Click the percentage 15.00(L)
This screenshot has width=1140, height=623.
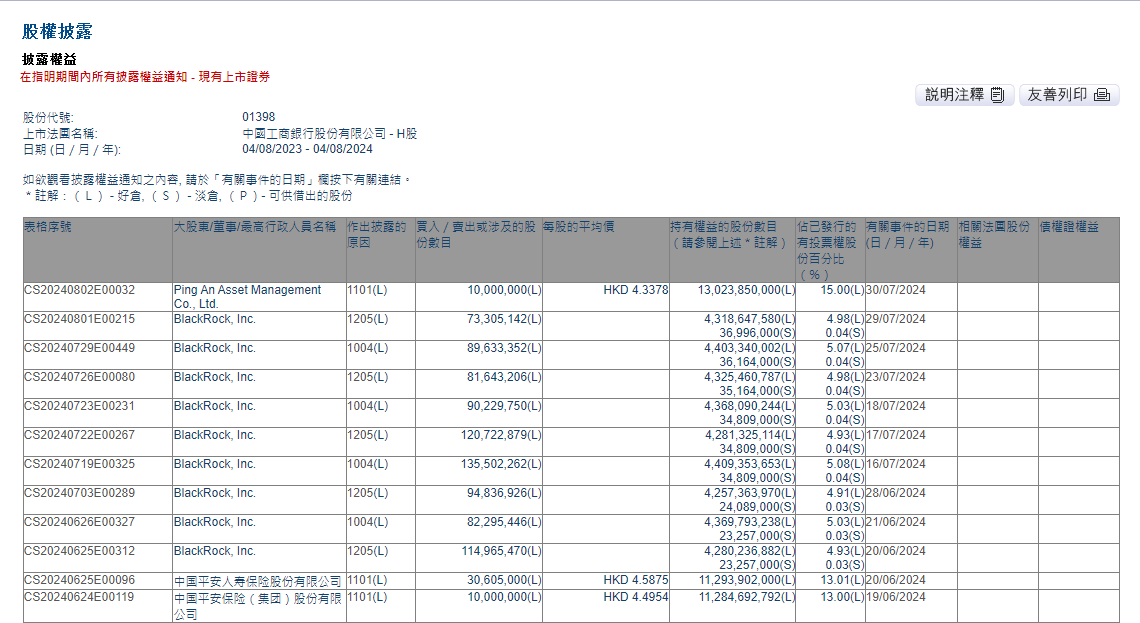pyautogui.click(x=843, y=290)
